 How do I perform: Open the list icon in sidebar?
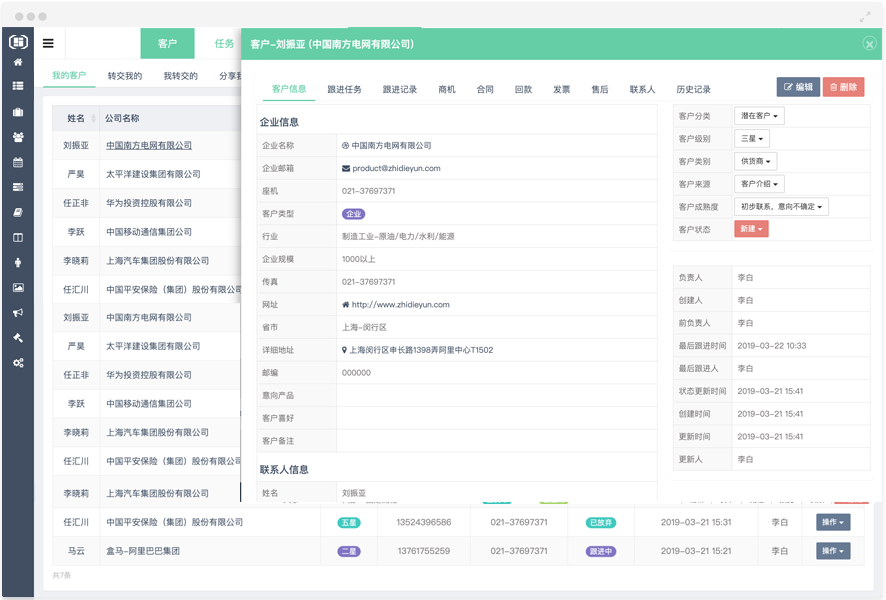pos(18,86)
